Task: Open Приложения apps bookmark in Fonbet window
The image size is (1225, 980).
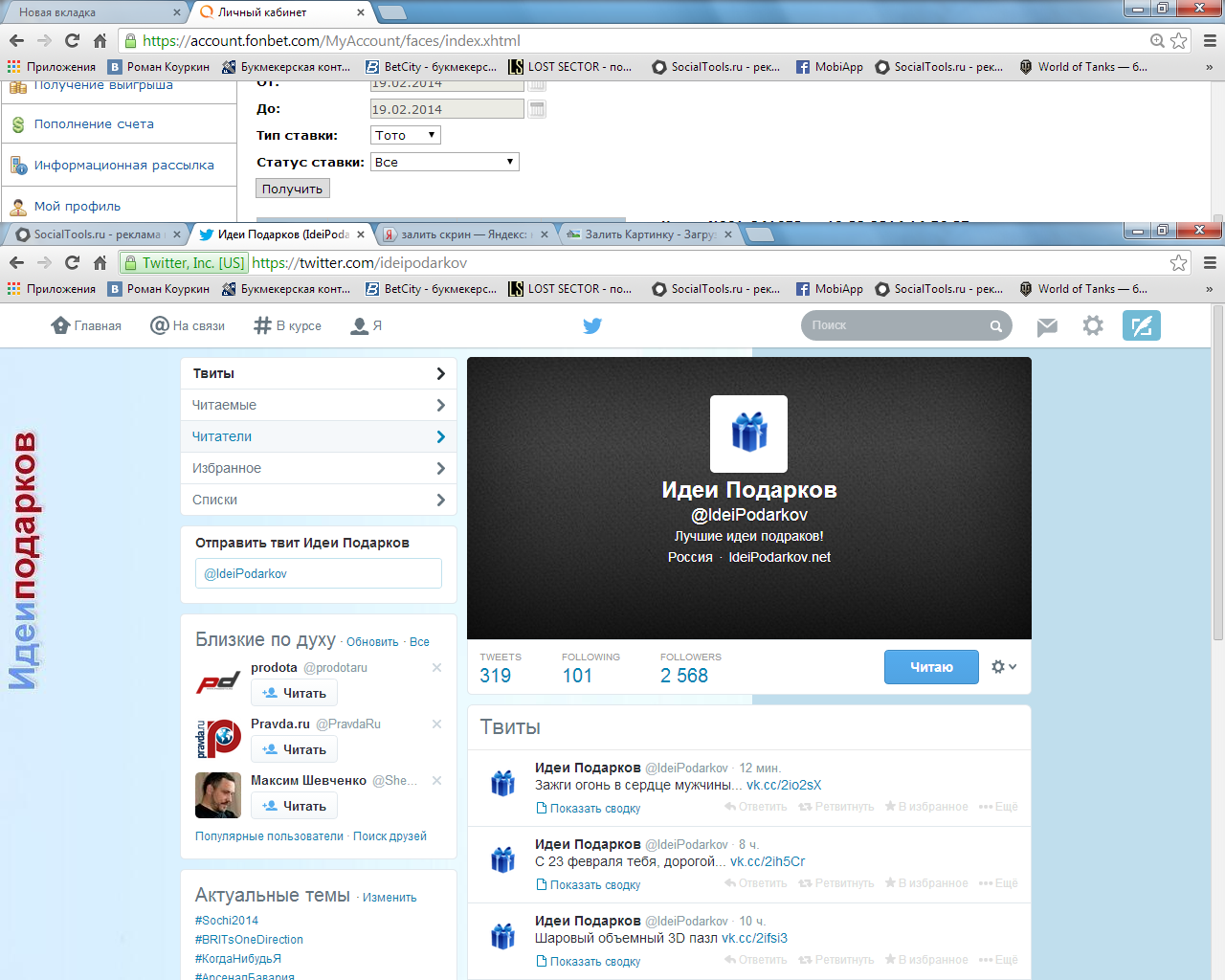Action: coord(52,67)
